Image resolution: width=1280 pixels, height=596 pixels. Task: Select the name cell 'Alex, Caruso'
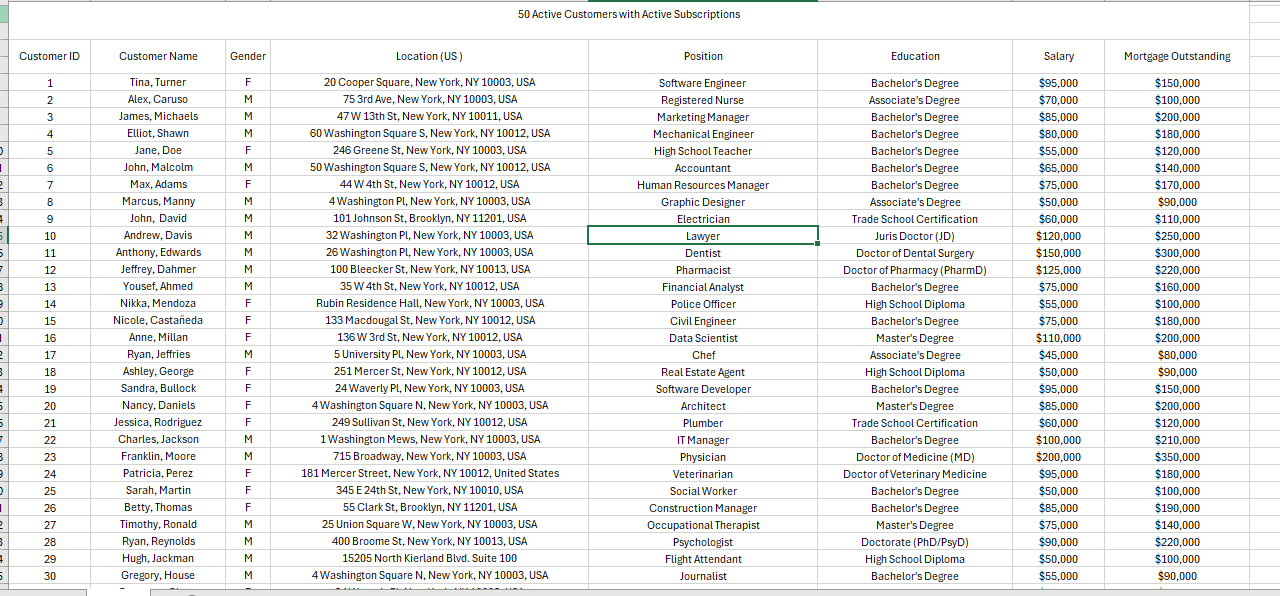point(158,99)
